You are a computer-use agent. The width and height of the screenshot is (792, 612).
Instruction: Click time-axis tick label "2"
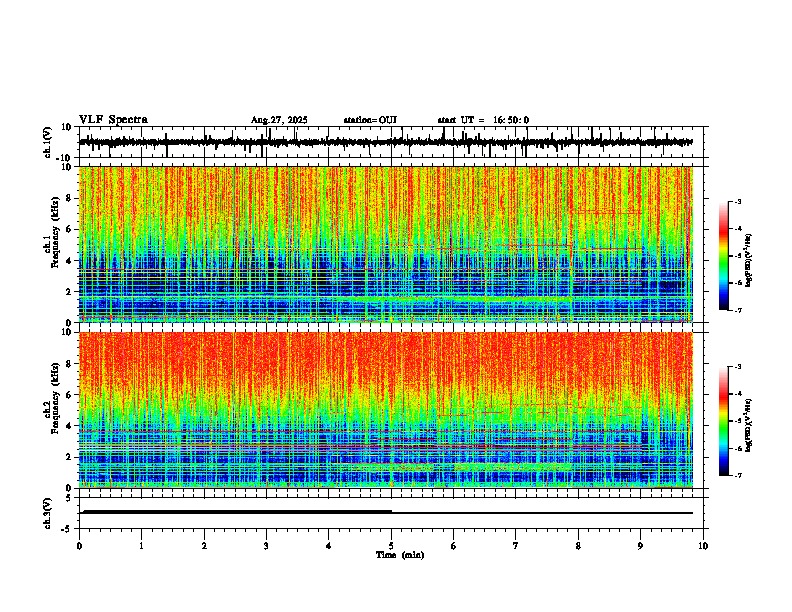pos(204,546)
